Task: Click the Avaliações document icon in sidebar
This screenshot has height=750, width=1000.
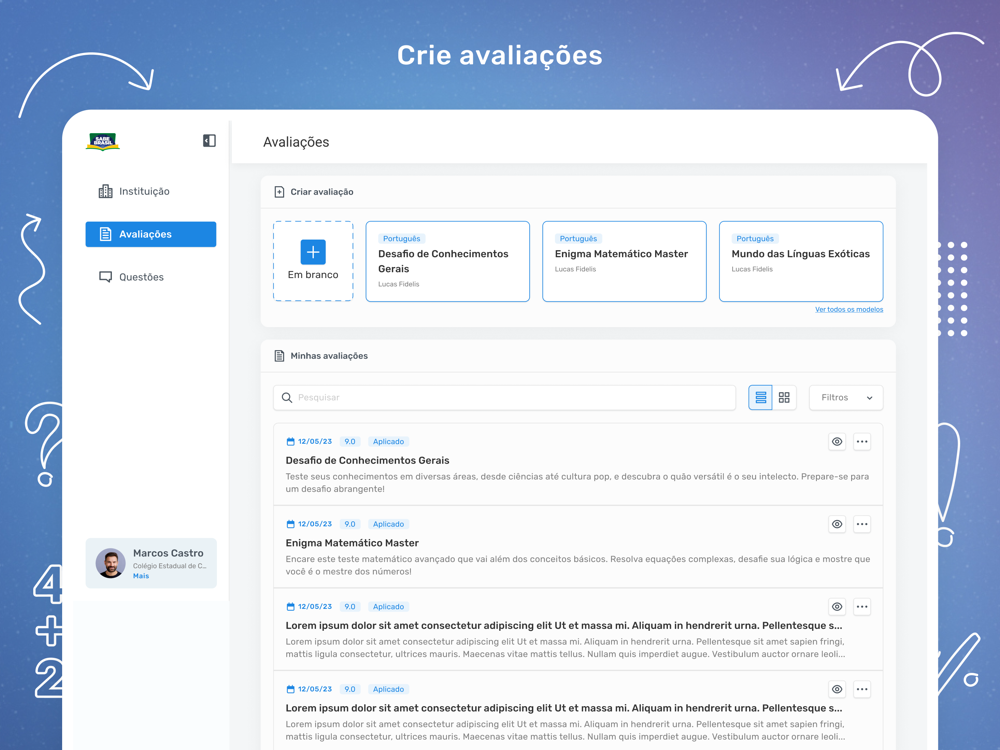Action: 105,234
